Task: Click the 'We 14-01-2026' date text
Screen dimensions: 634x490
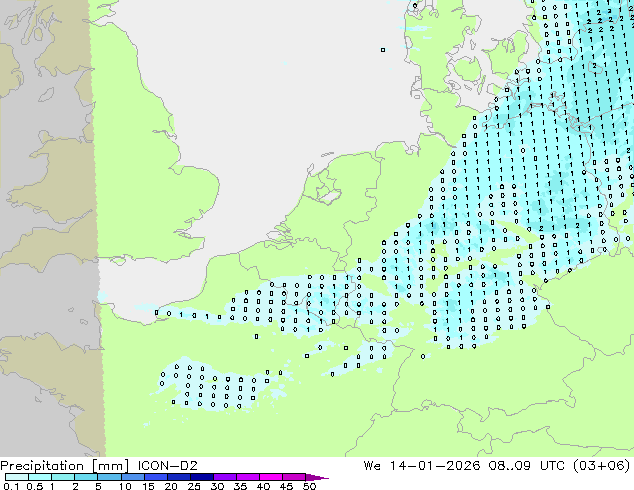Action: coord(422,465)
